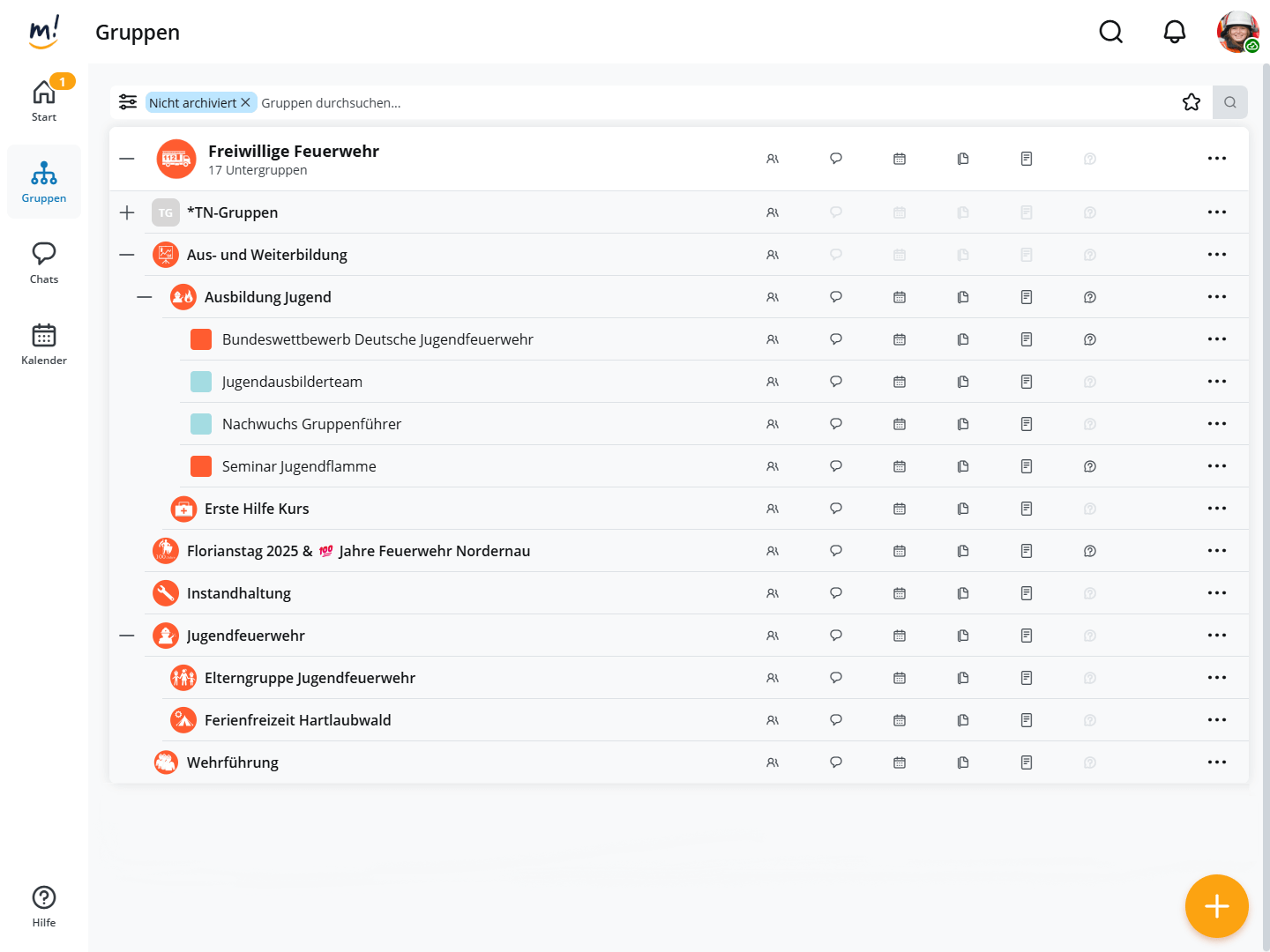This screenshot has width=1270, height=952.
Task: Remove the 'Nicht archiviert' filter
Action: click(246, 102)
